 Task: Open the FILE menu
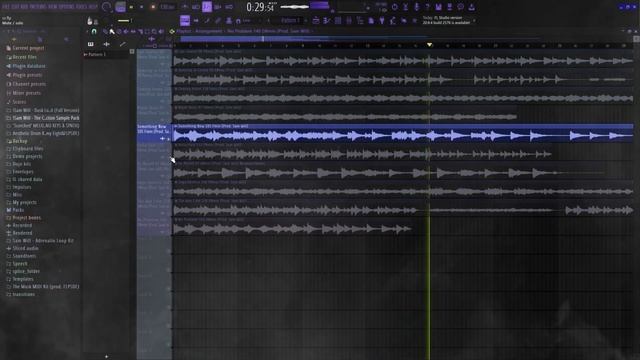[6, 7]
